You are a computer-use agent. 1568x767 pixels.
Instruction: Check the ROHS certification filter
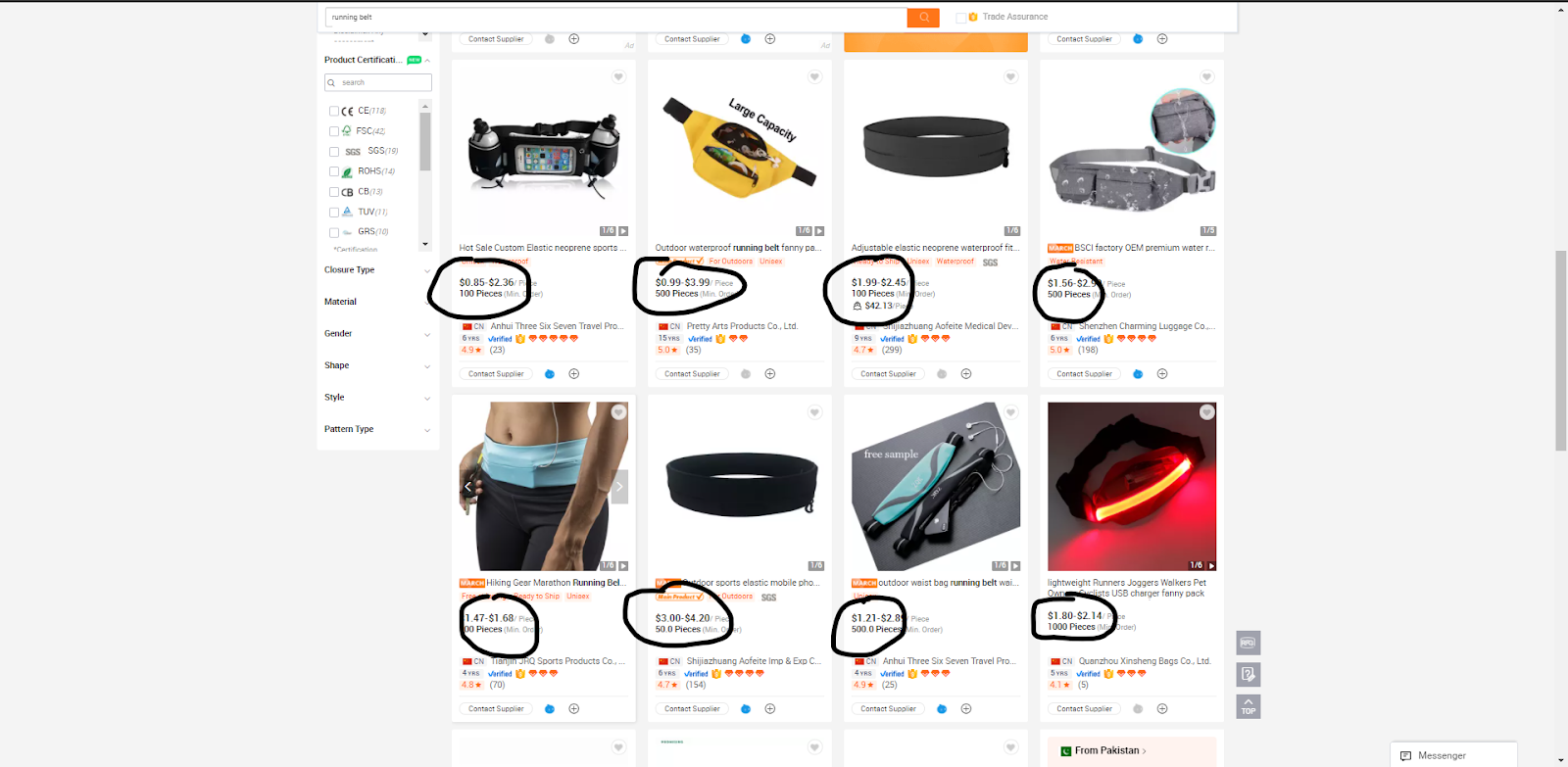(x=334, y=171)
